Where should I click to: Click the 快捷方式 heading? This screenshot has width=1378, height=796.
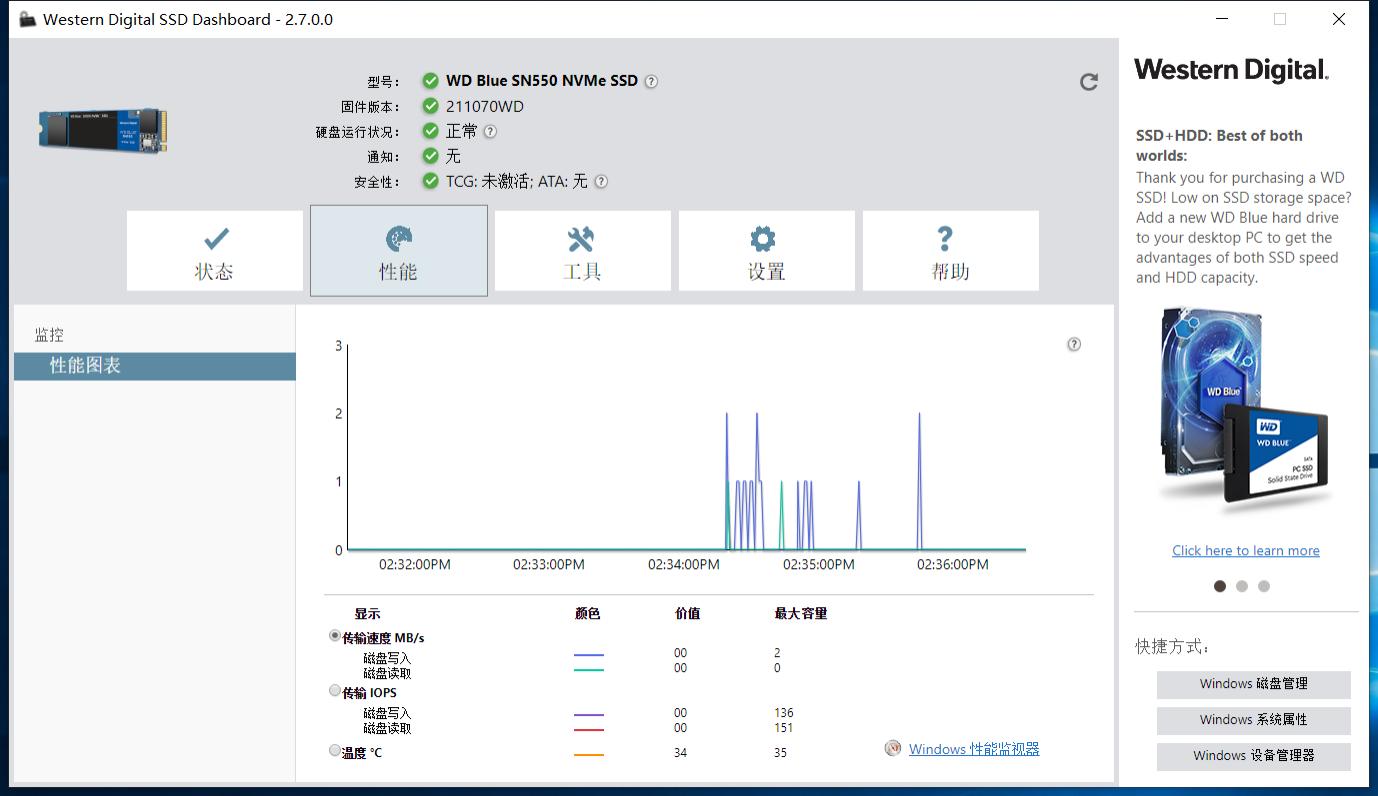(x=1171, y=647)
